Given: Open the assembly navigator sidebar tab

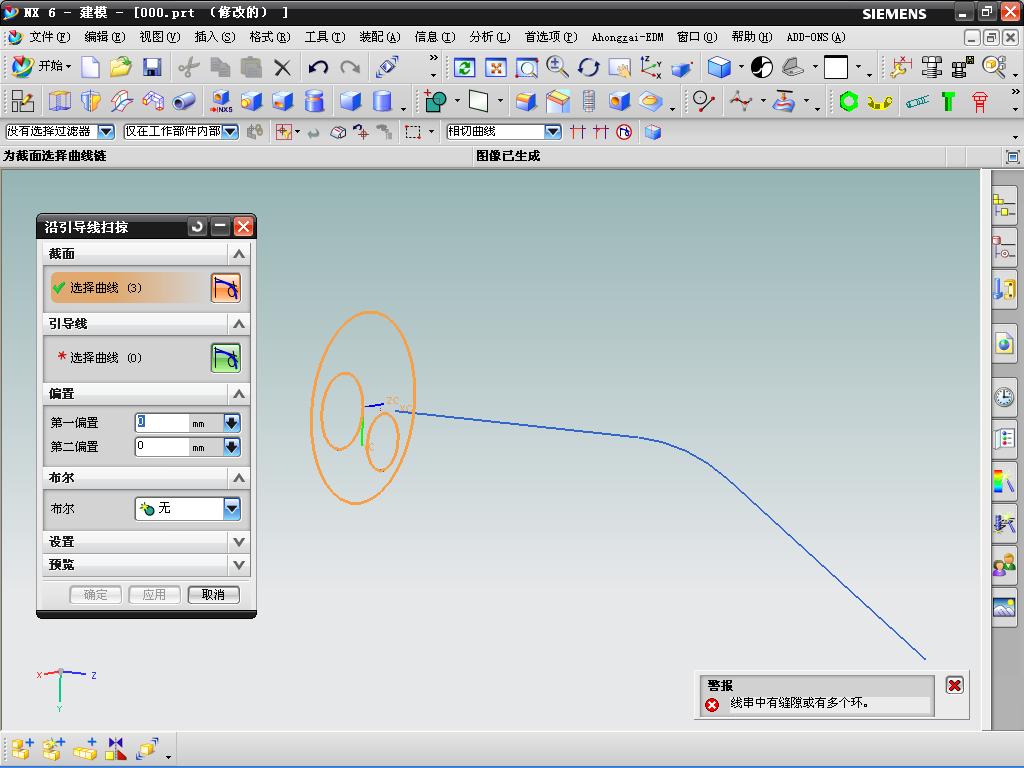Looking at the screenshot, I should (1004, 205).
